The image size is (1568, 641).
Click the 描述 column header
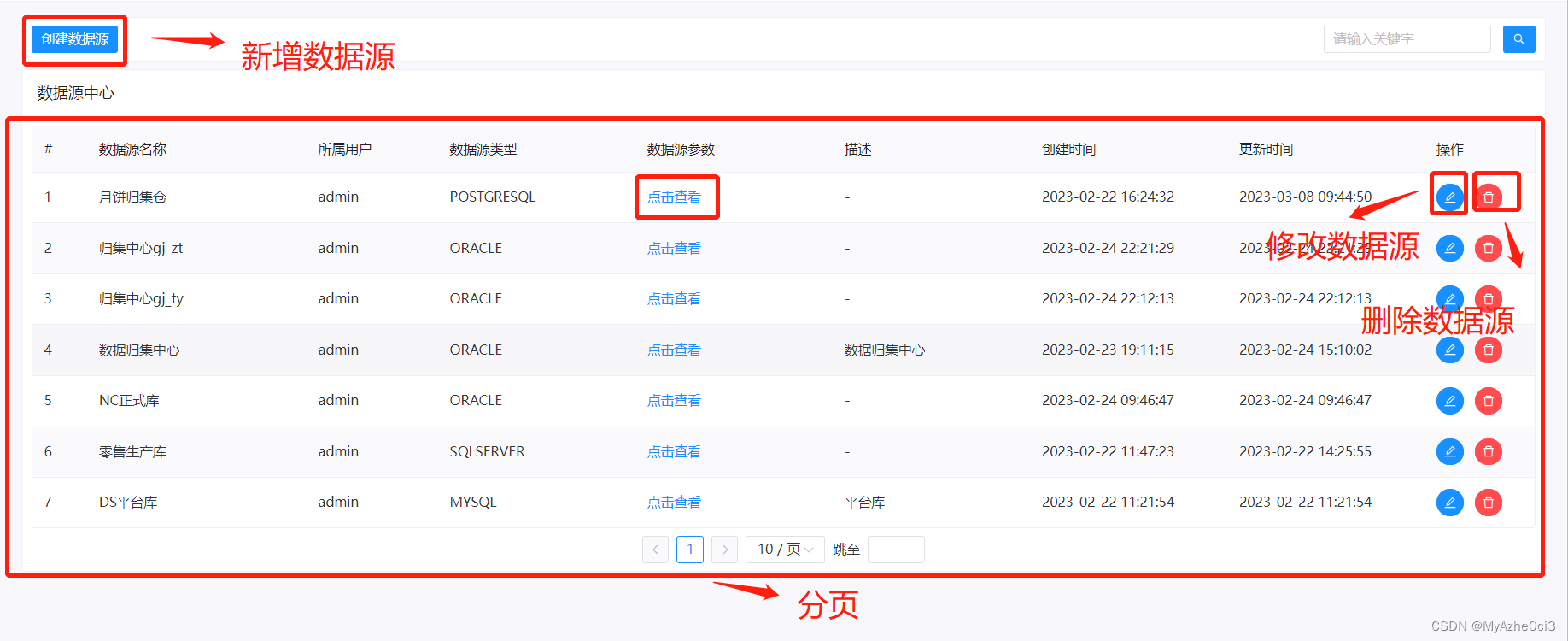(857, 150)
